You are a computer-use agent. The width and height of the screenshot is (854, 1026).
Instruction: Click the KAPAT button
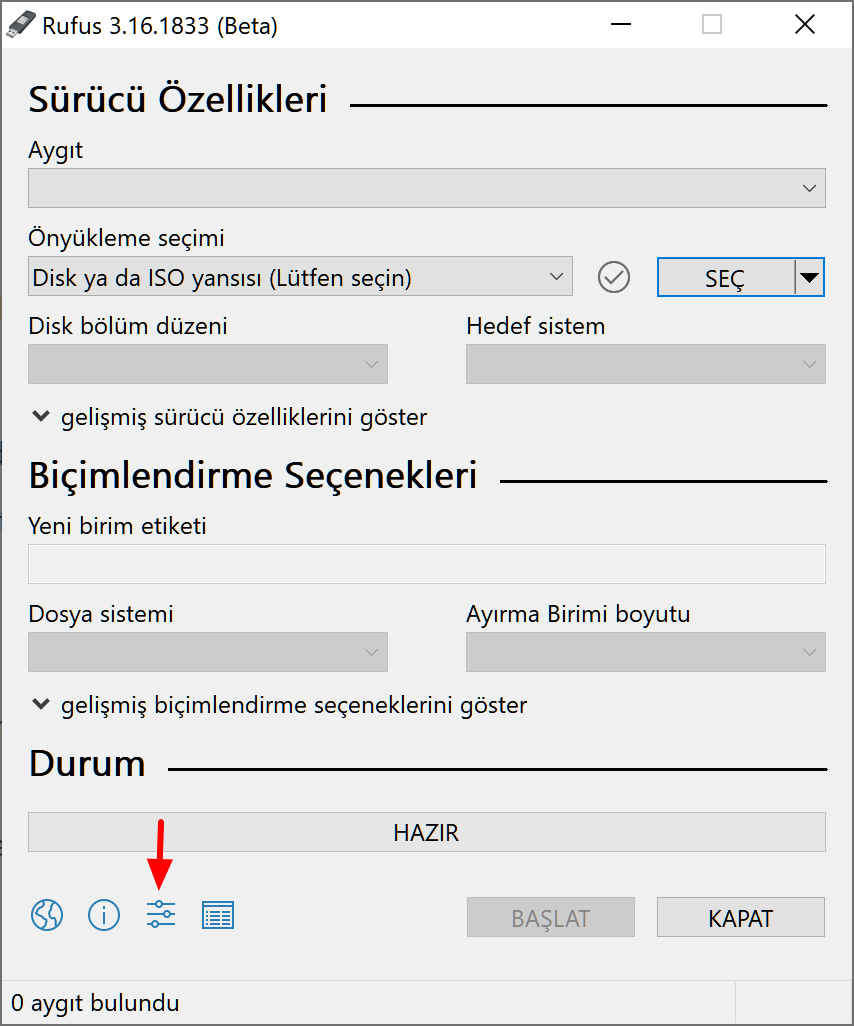point(741,917)
